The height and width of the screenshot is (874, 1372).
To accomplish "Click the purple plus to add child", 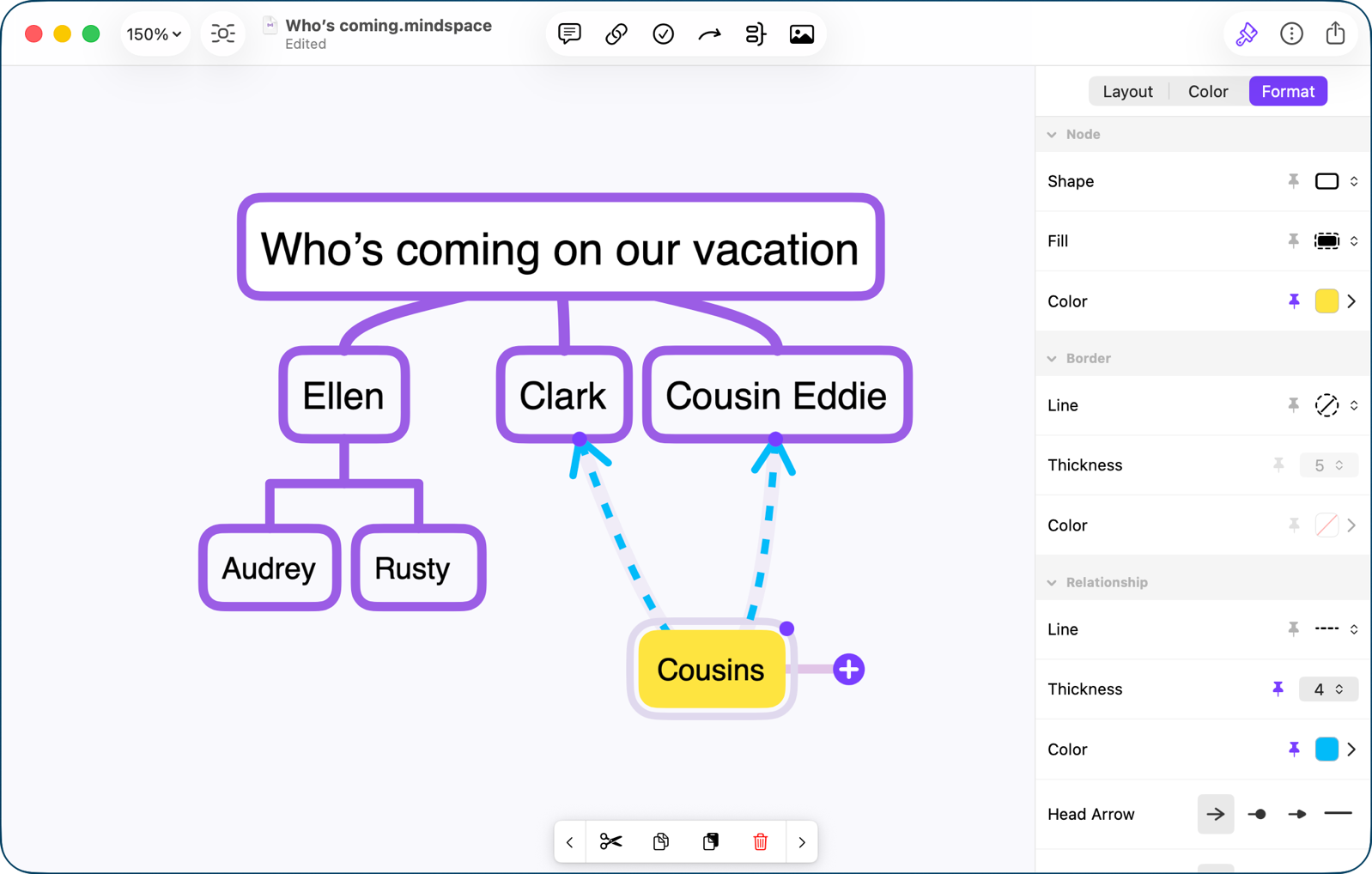I will (848, 670).
